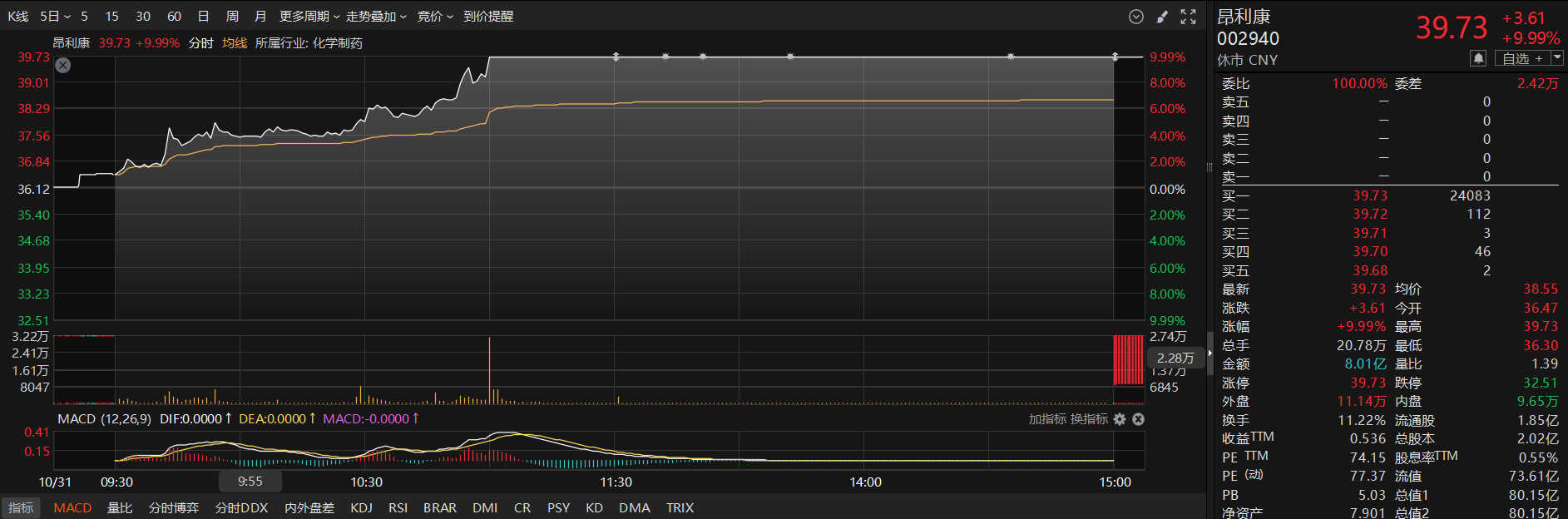
Task: Click 所属行业: 化学制药 industry label
Action: 309,43
